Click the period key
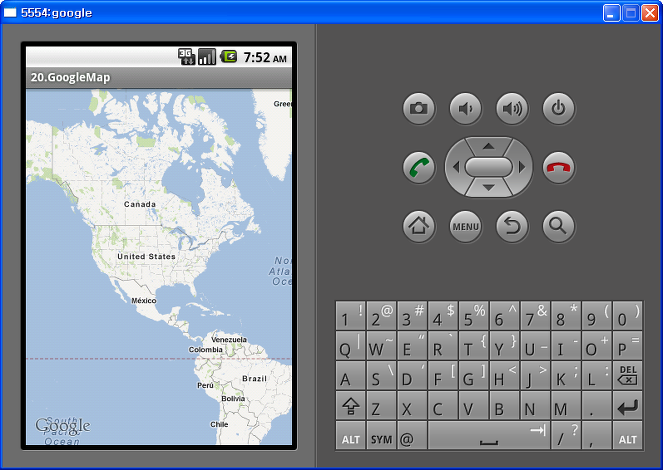The width and height of the screenshot is (663, 470). tap(597, 406)
